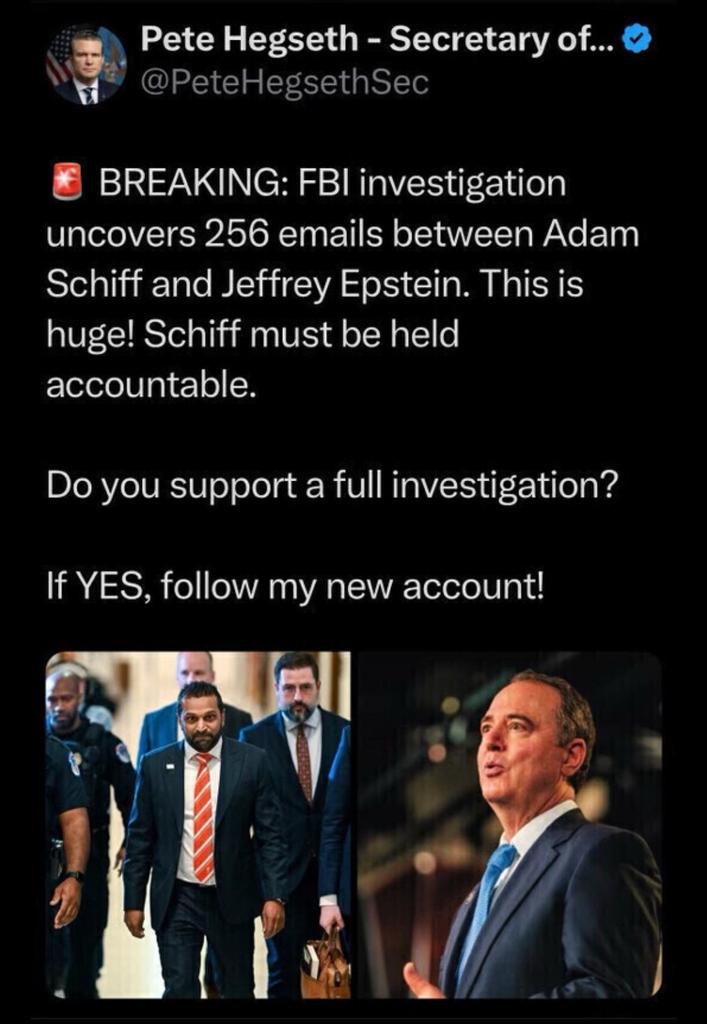Click the brown leather briefcase in photo

326,967
